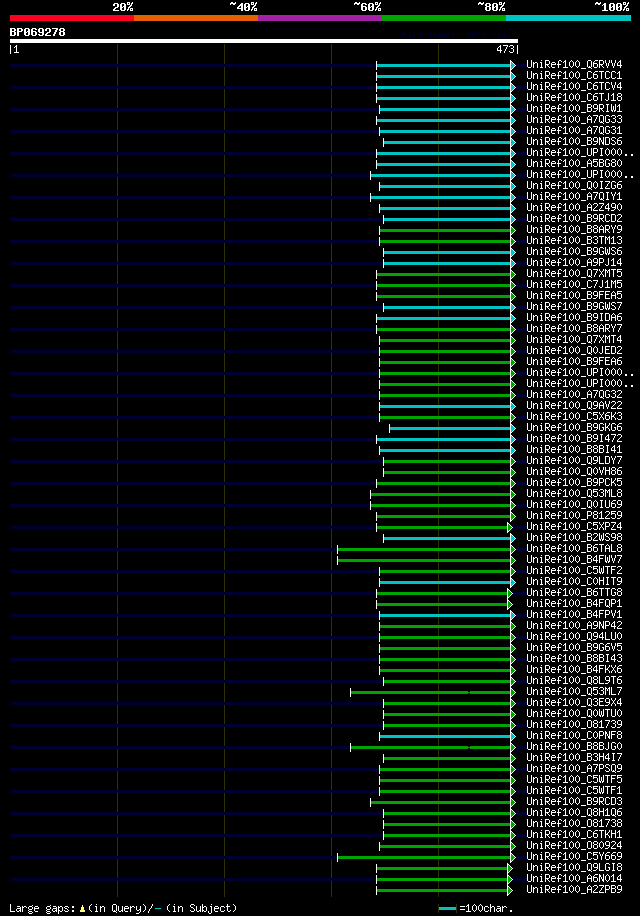The width and height of the screenshot is (640, 916).
Task: Open hit UniRef100_A2Z490
Action: [574, 207]
